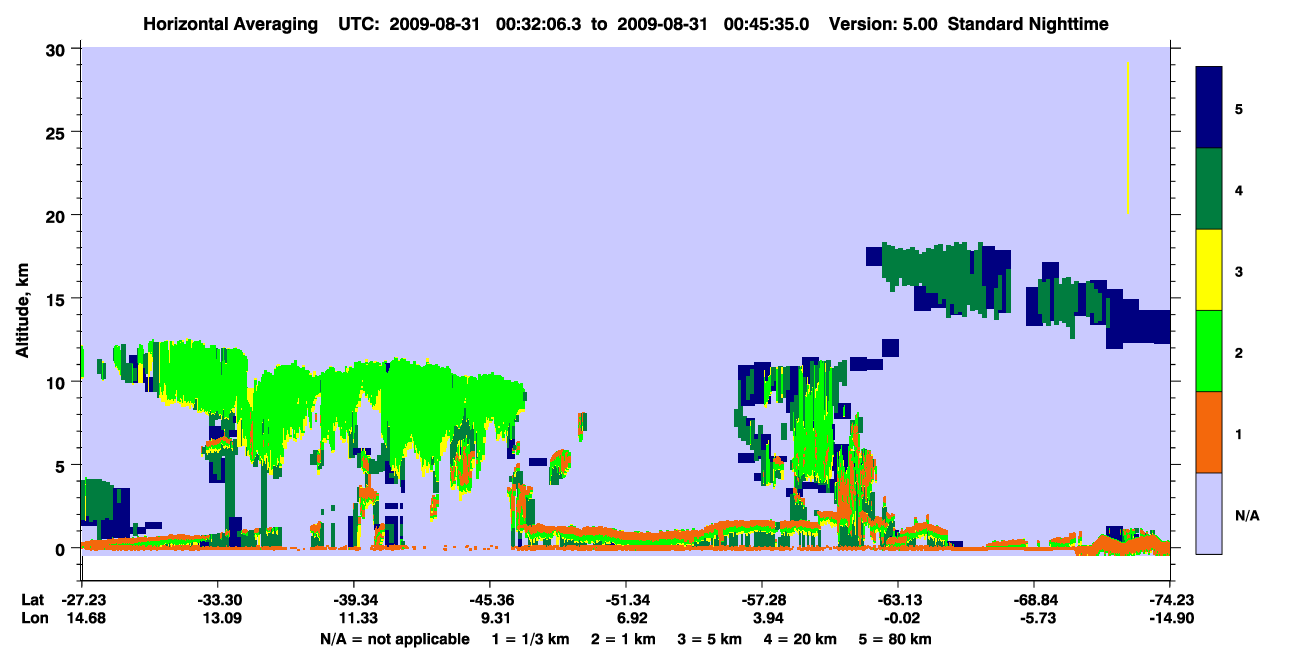The width and height of the screenshot is (1300, 667).
Task: Click '3 = 5 km' legend text
Action: pyautogui.click(x=709, y=639)
